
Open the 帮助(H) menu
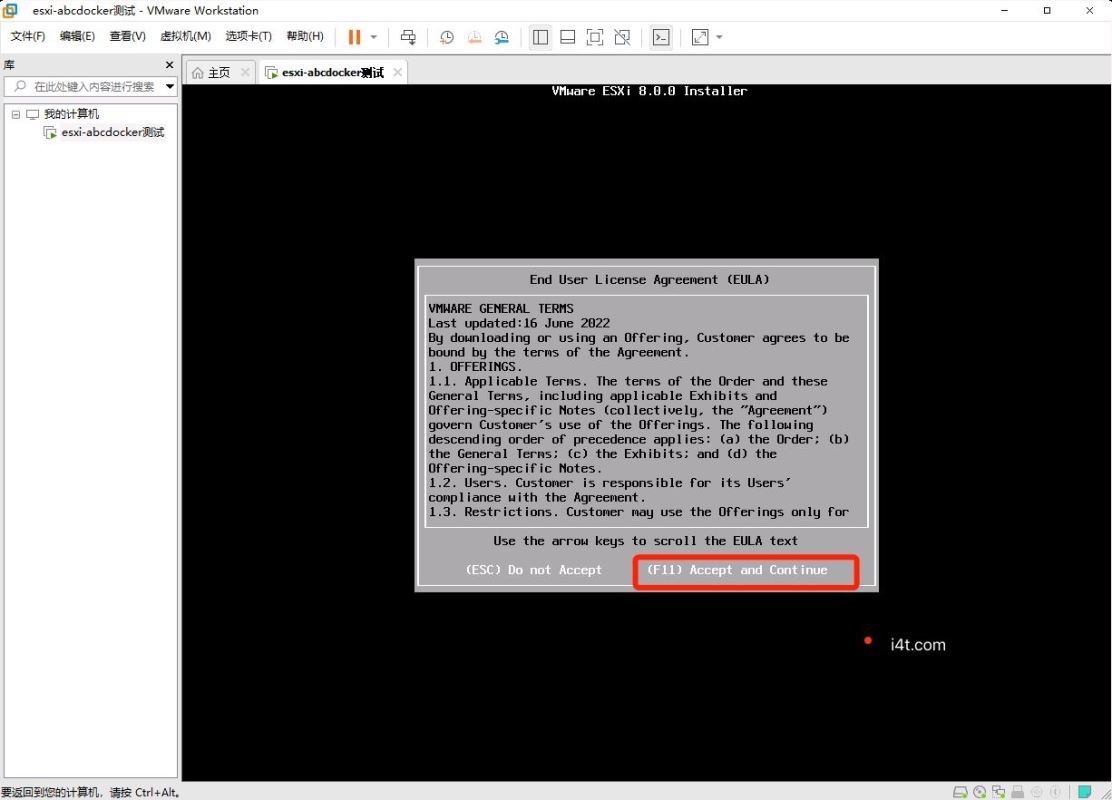pos(305,36)
